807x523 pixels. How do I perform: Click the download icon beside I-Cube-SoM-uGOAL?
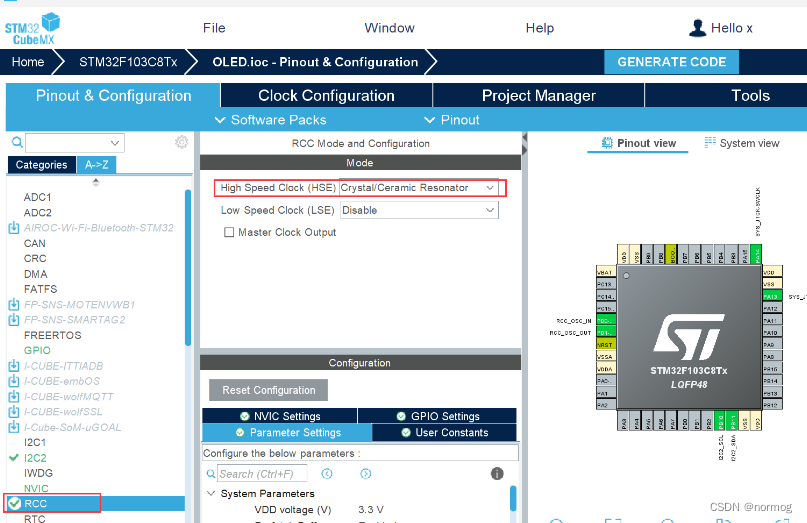point(14,427)
